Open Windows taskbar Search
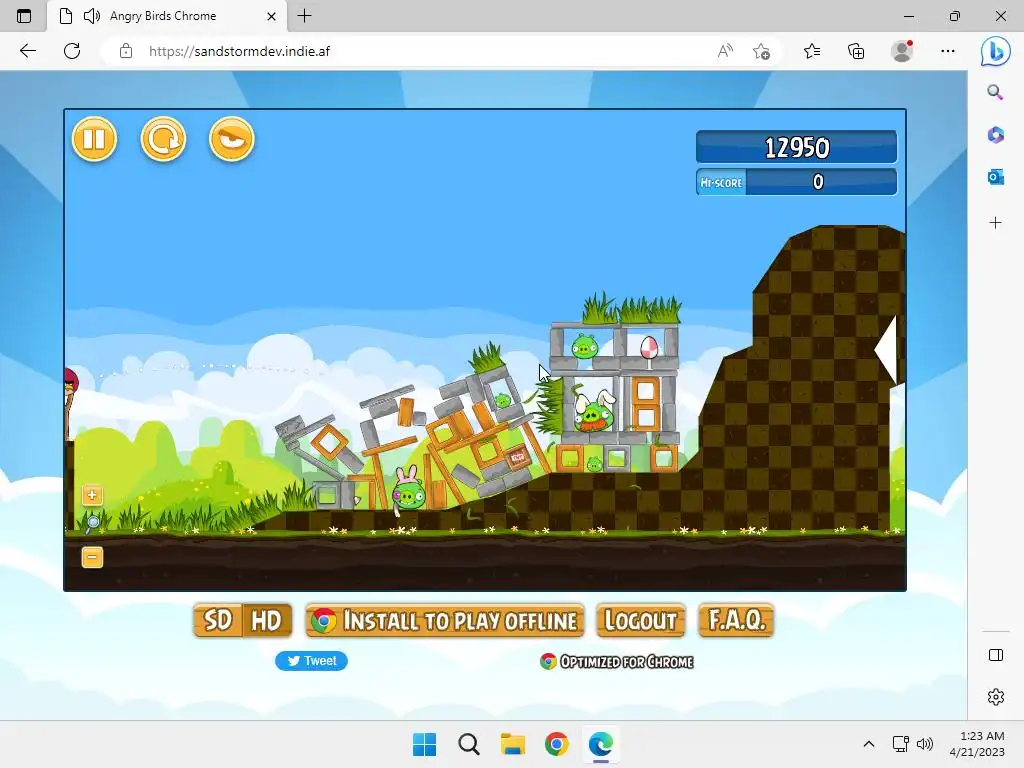1024x768 pixels. 468,744
